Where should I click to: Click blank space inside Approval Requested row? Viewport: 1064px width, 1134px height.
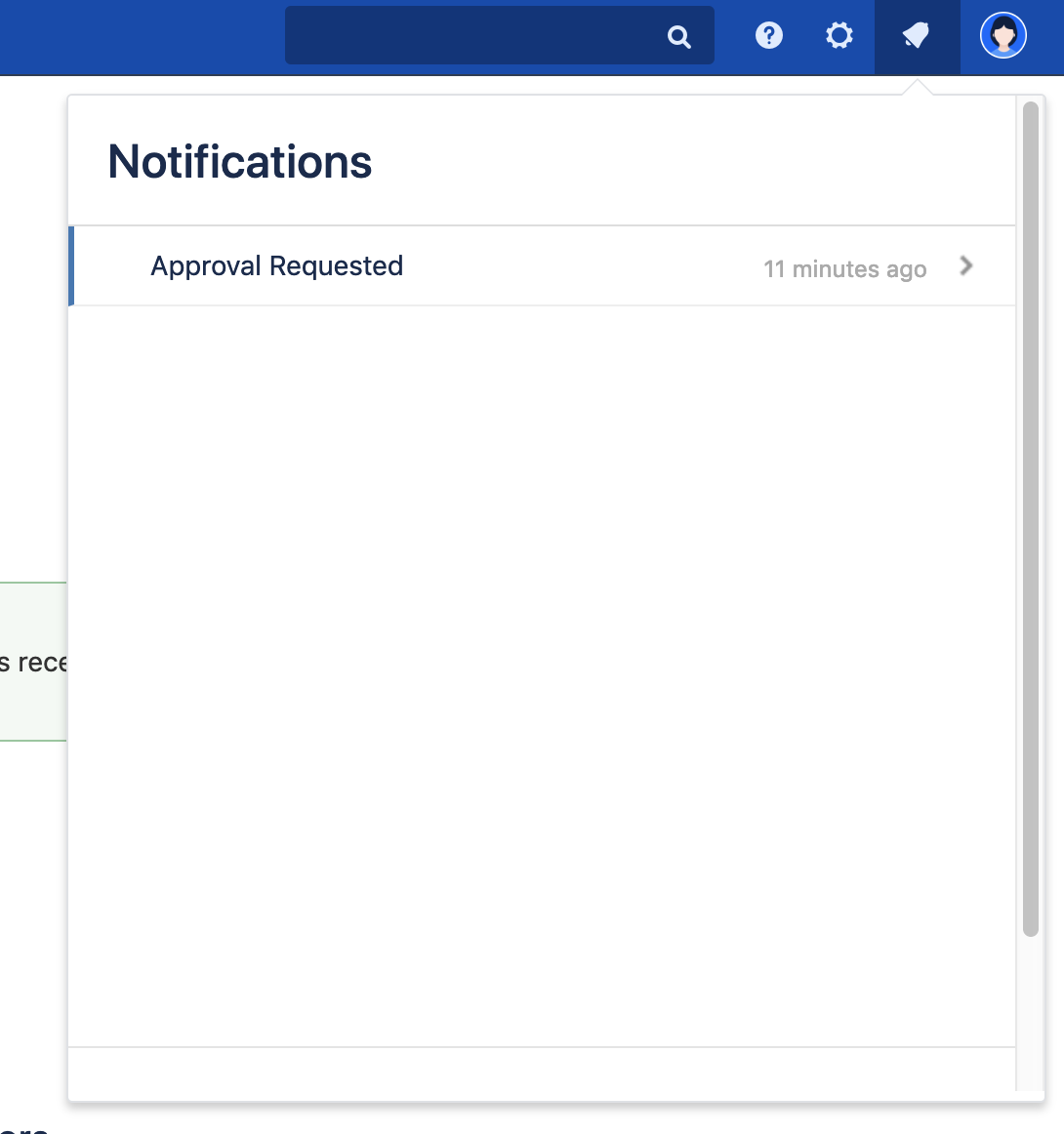pos(586,265)
